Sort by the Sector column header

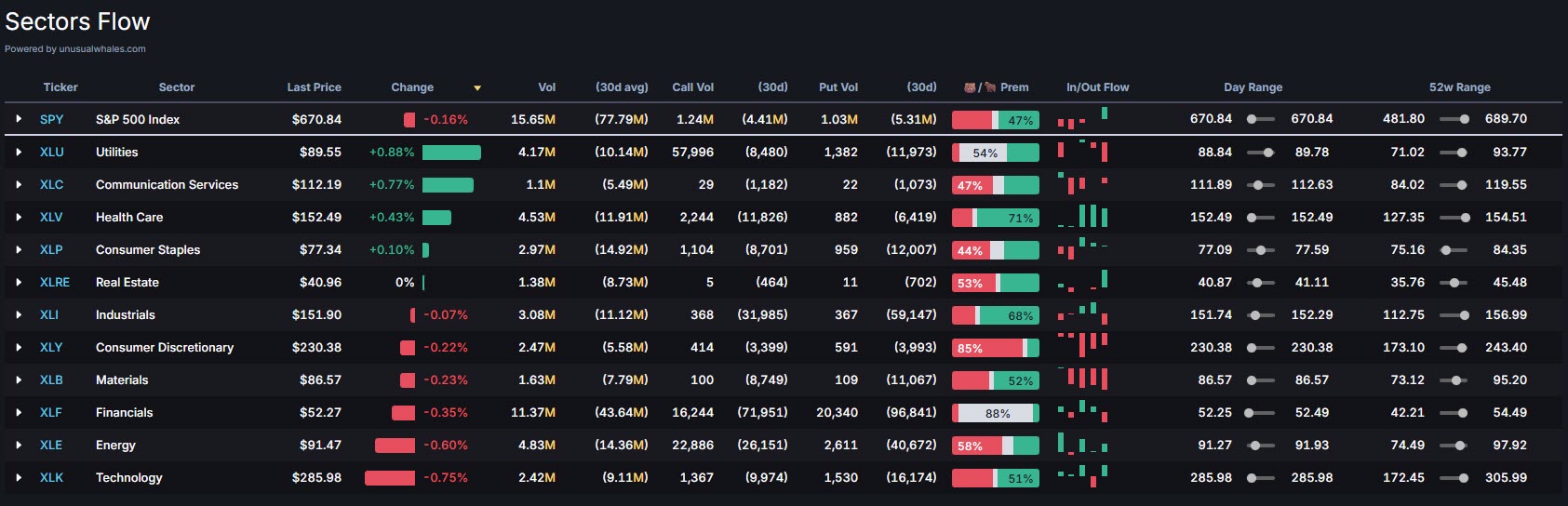tap(177, 87)
